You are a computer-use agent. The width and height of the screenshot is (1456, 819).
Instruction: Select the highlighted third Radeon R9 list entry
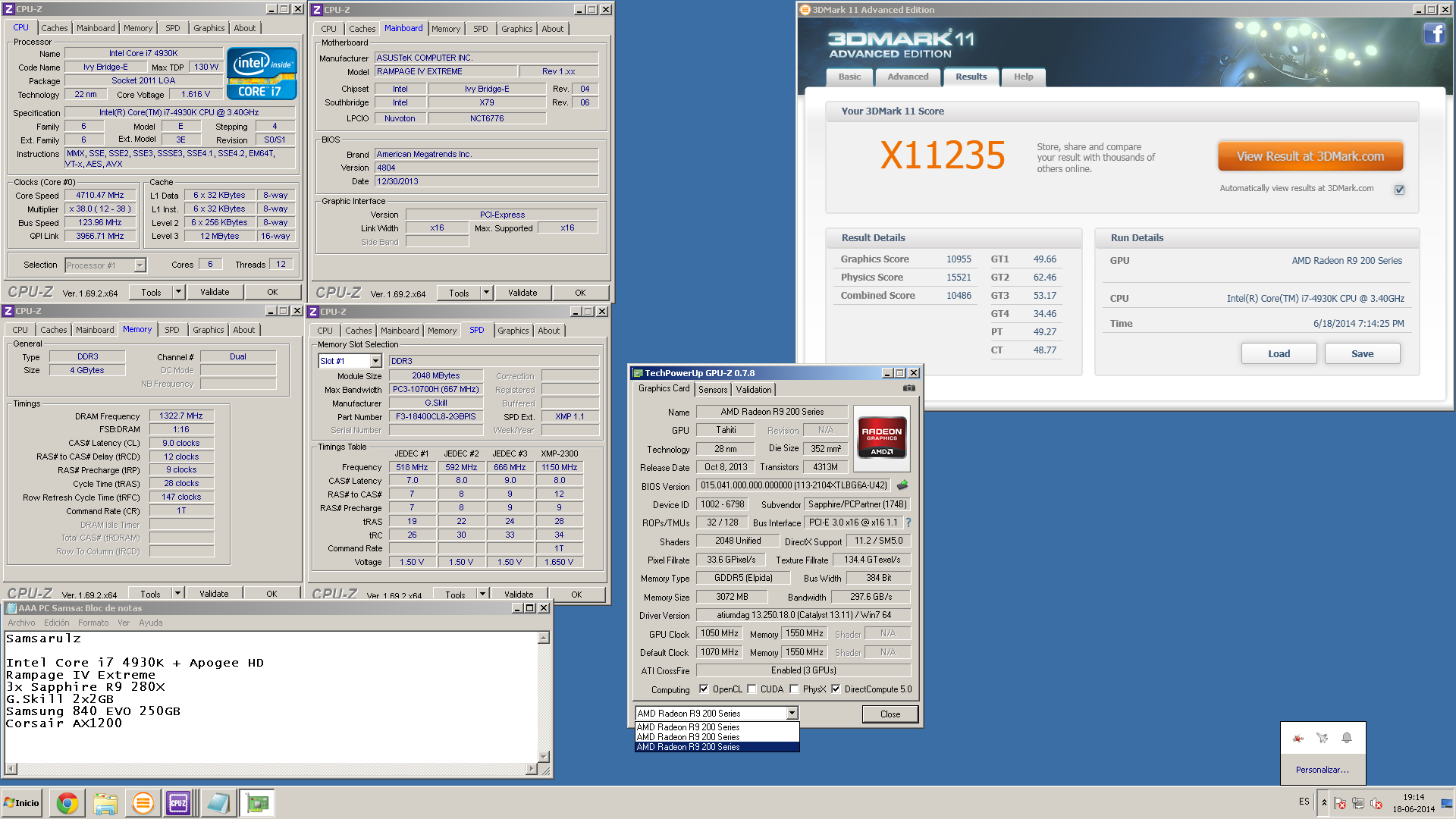coord(717,747)
